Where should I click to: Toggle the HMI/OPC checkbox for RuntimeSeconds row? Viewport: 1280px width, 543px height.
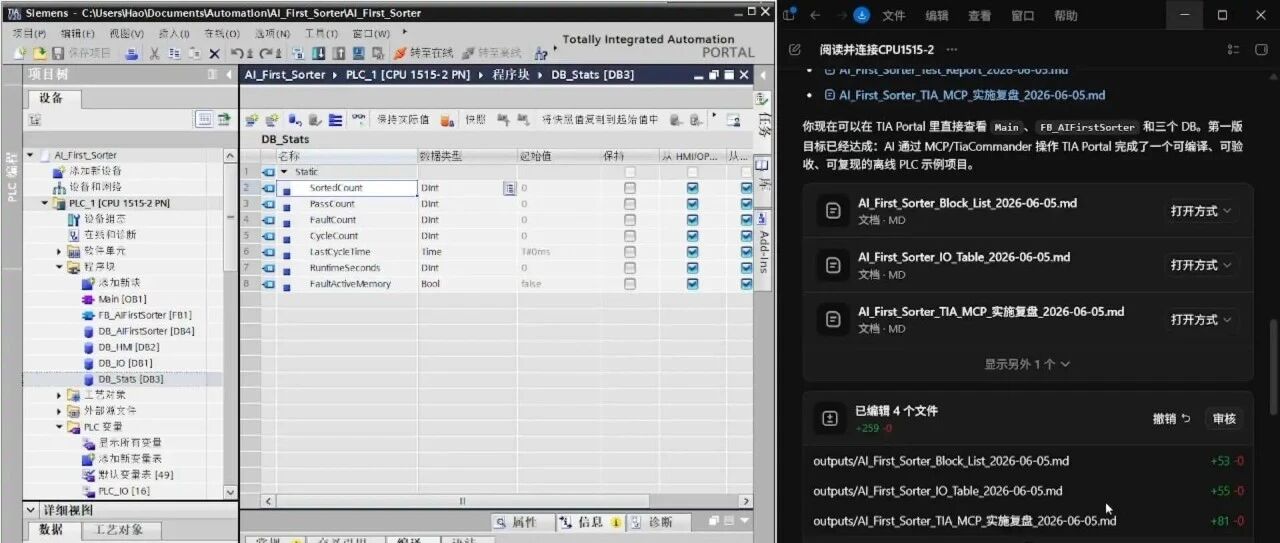[692, 268]
